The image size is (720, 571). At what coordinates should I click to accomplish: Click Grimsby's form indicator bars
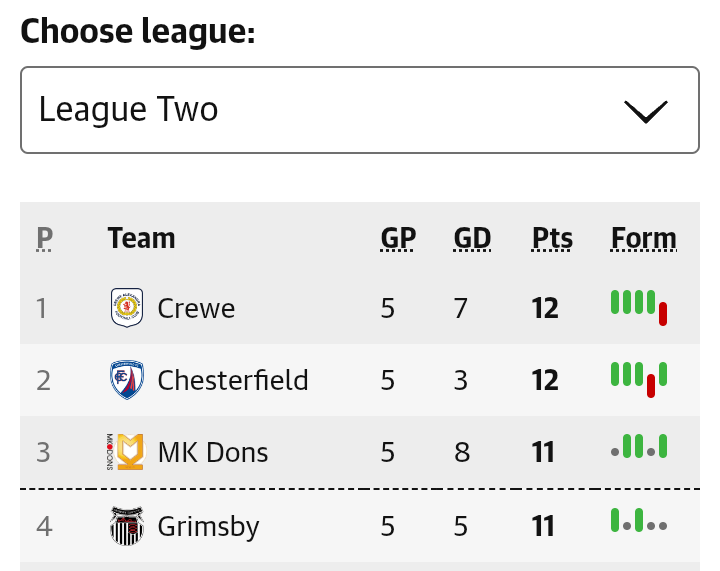pyautogui.click(x=639, y=520)
